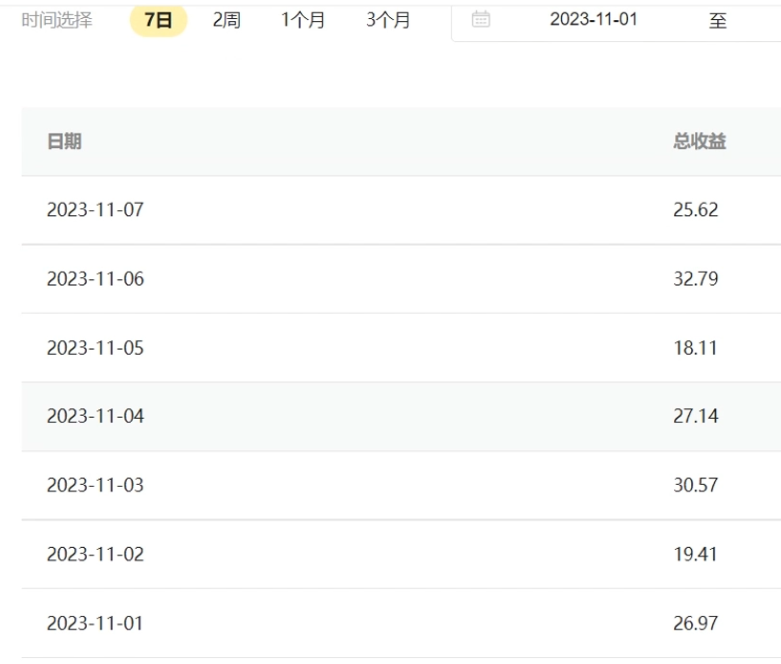Select the 7日 time range
The height and width of the screenshot is (664, 781).
click(158, 20)
